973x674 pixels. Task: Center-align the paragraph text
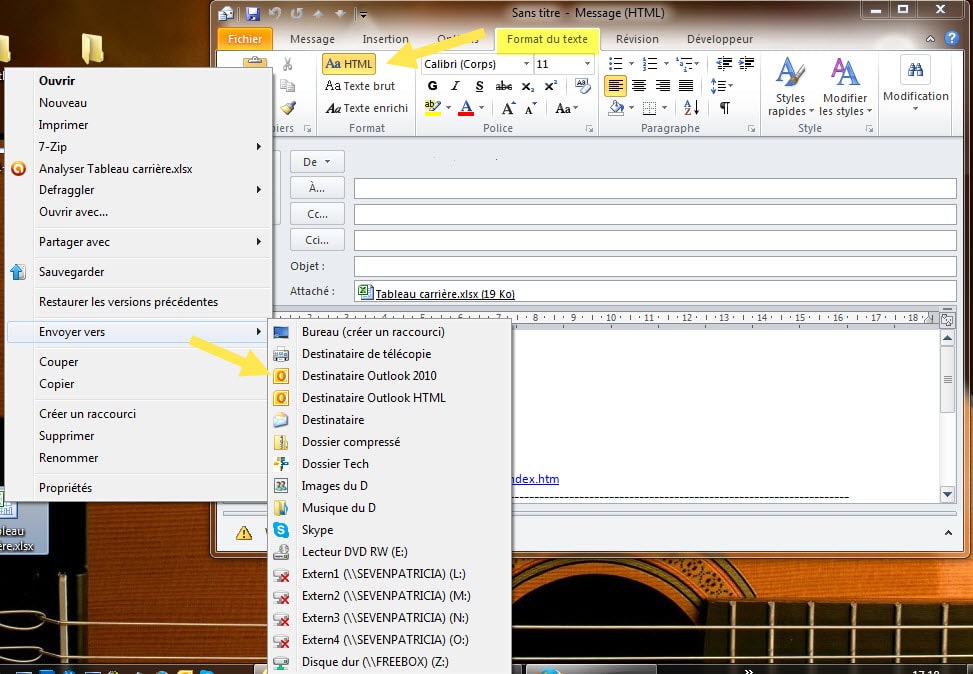click(x=638, y=86)
